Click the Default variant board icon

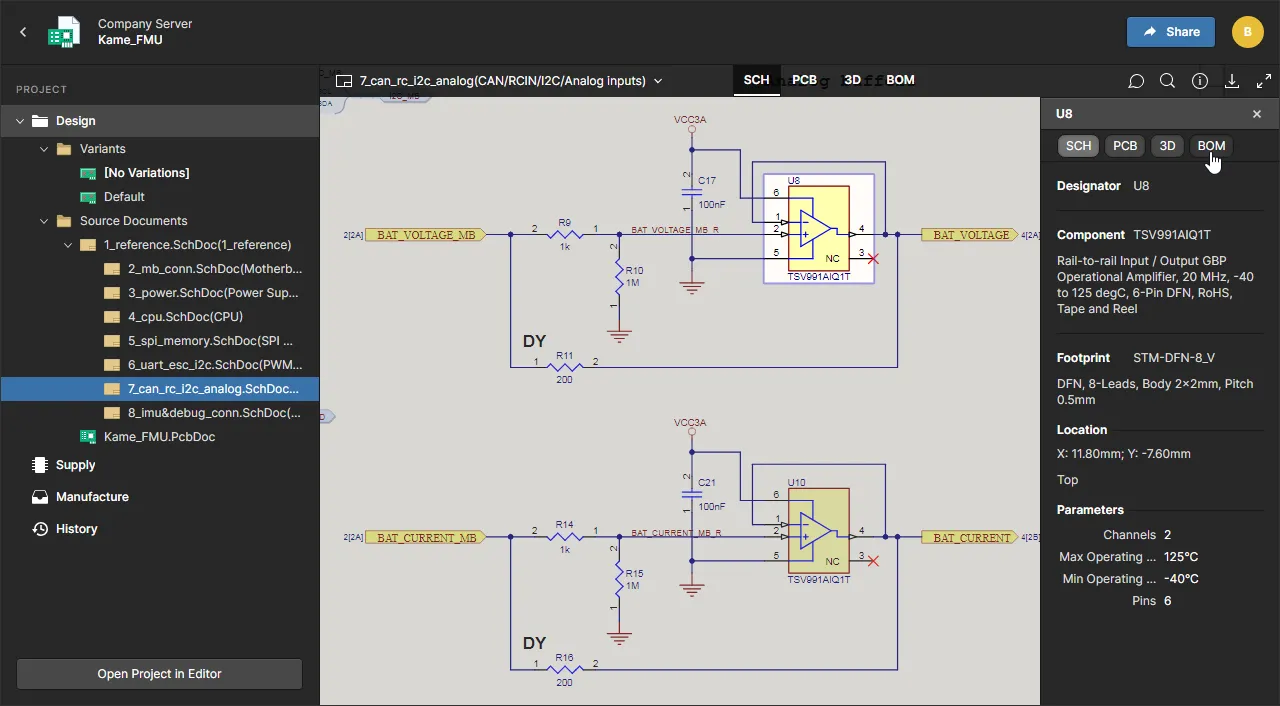coord(88,197)
